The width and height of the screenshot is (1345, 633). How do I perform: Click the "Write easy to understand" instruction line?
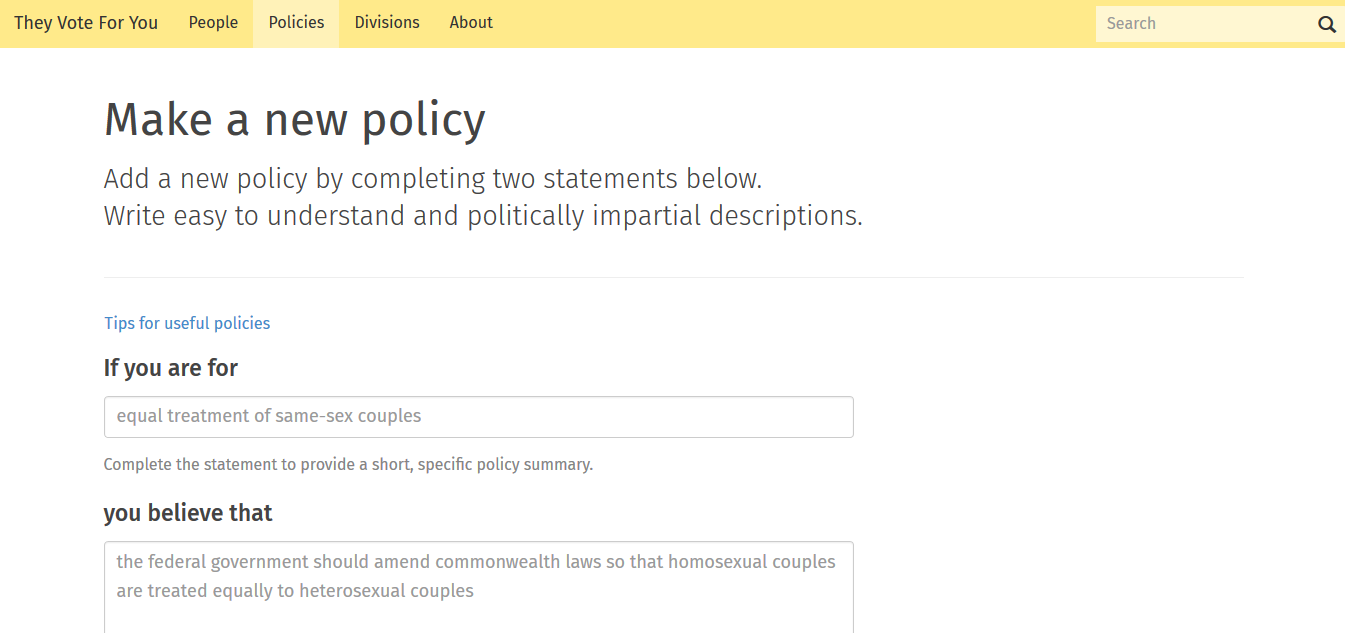[x=483, y=216]
